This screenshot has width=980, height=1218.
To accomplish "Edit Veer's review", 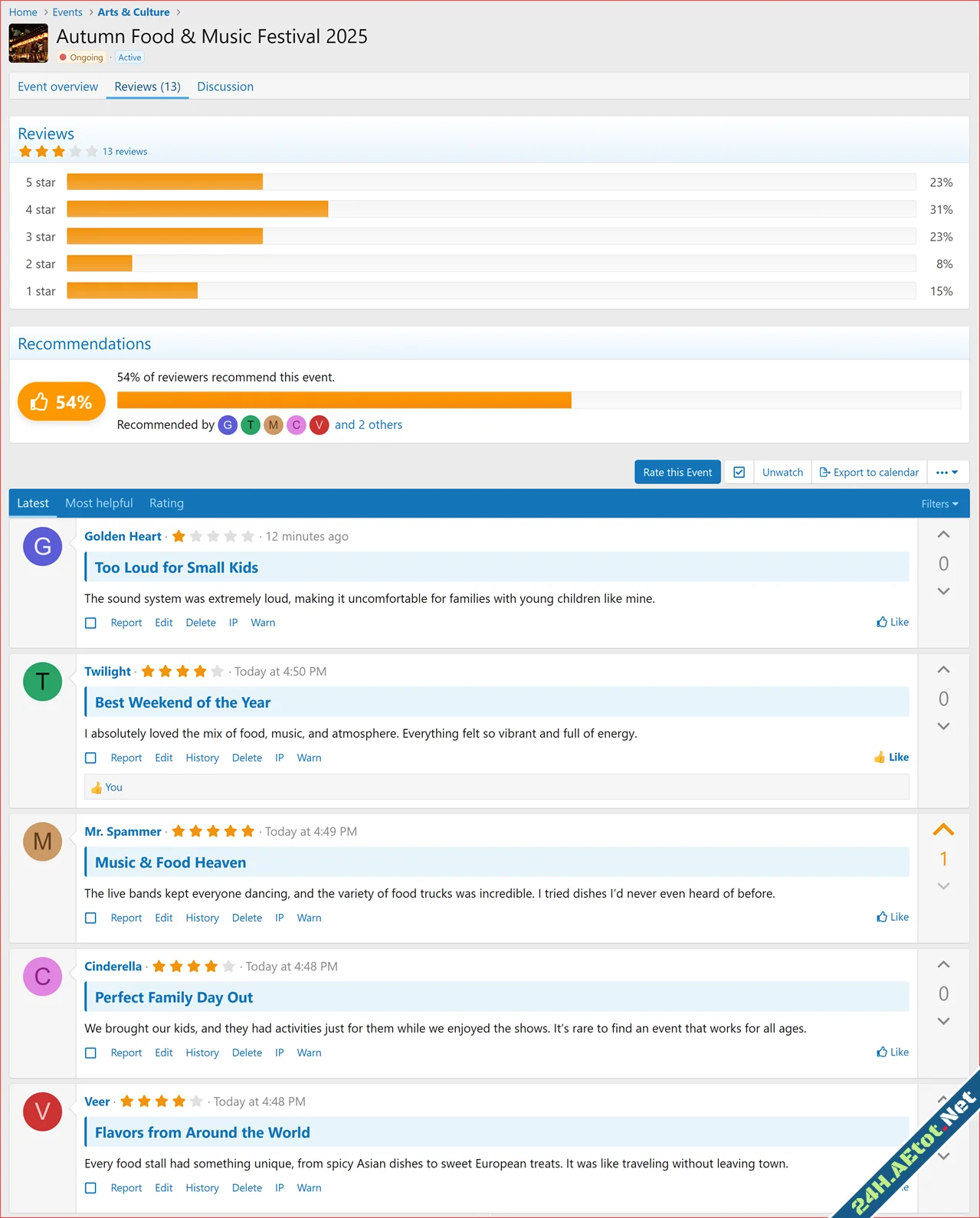I will click(164, 1188).
